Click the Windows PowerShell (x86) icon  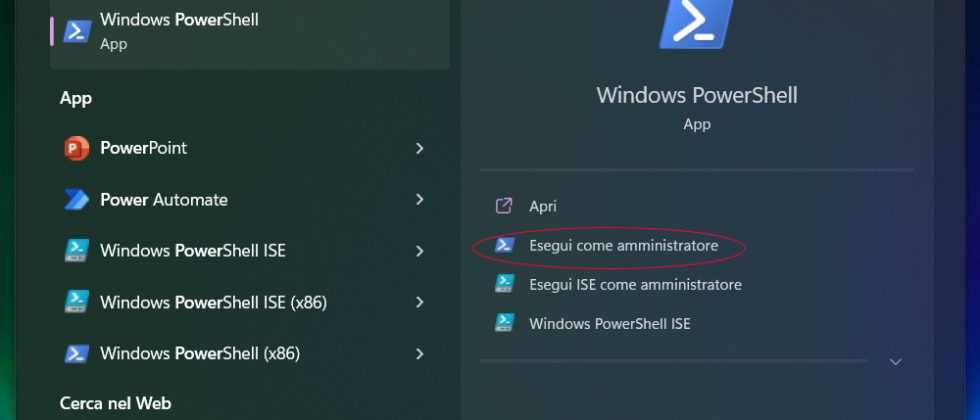coord(77,353)
